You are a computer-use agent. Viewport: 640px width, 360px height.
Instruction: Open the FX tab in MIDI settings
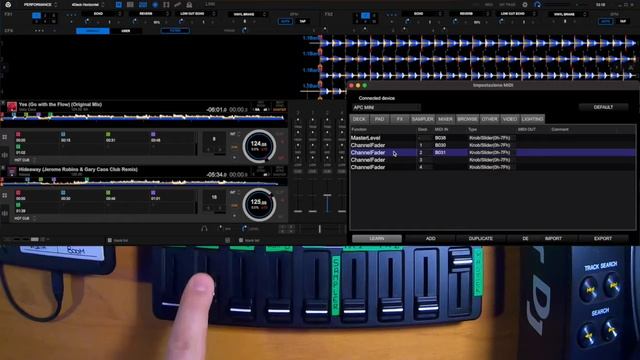(400, 119)
